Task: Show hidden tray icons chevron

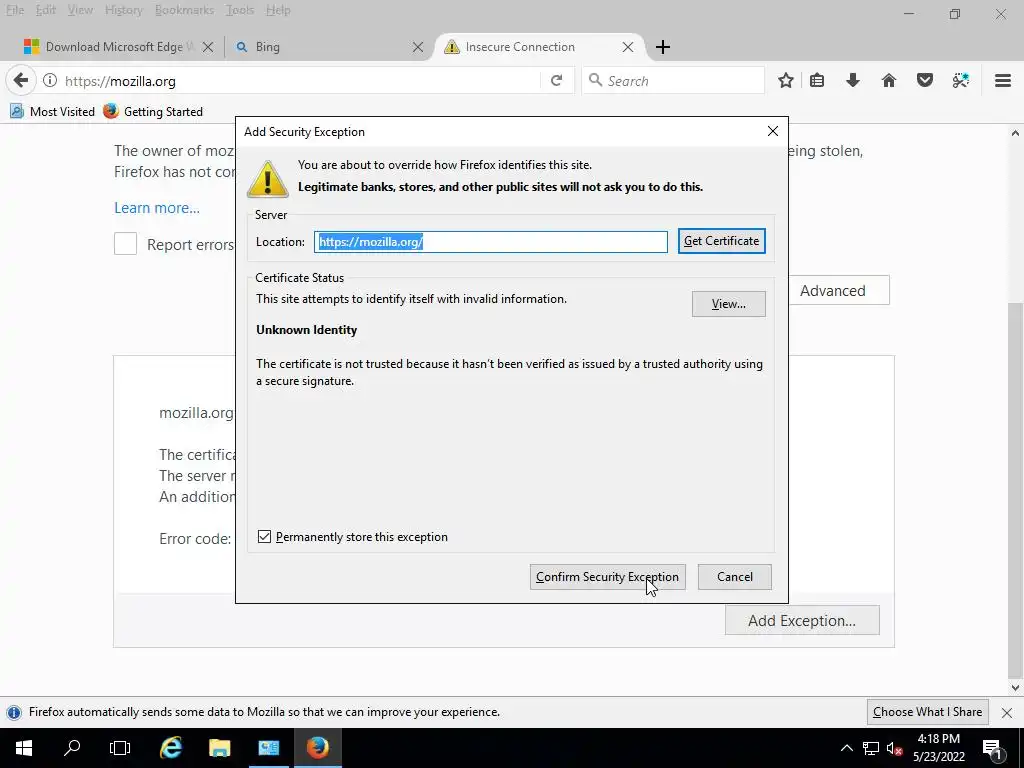Action: [846, 748]
